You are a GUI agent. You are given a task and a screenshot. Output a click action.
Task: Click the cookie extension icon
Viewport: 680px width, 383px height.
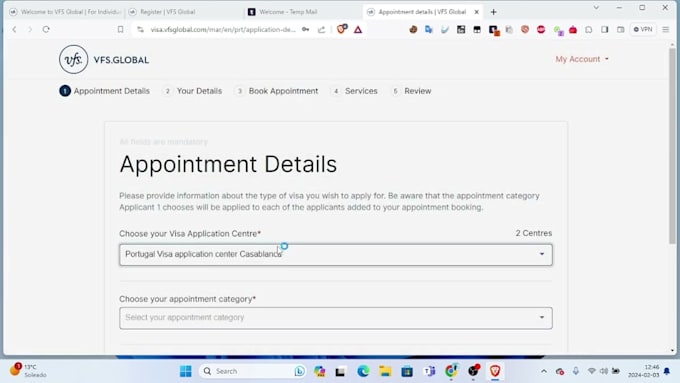point(413,29)
